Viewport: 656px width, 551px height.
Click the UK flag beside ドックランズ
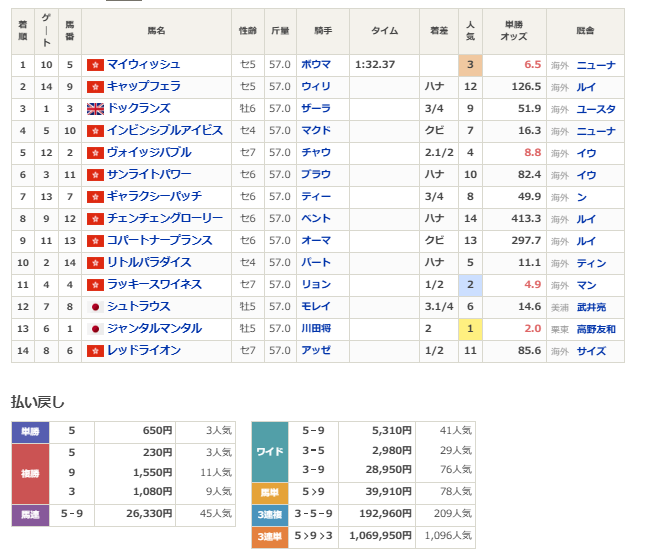tap(96, 109)
